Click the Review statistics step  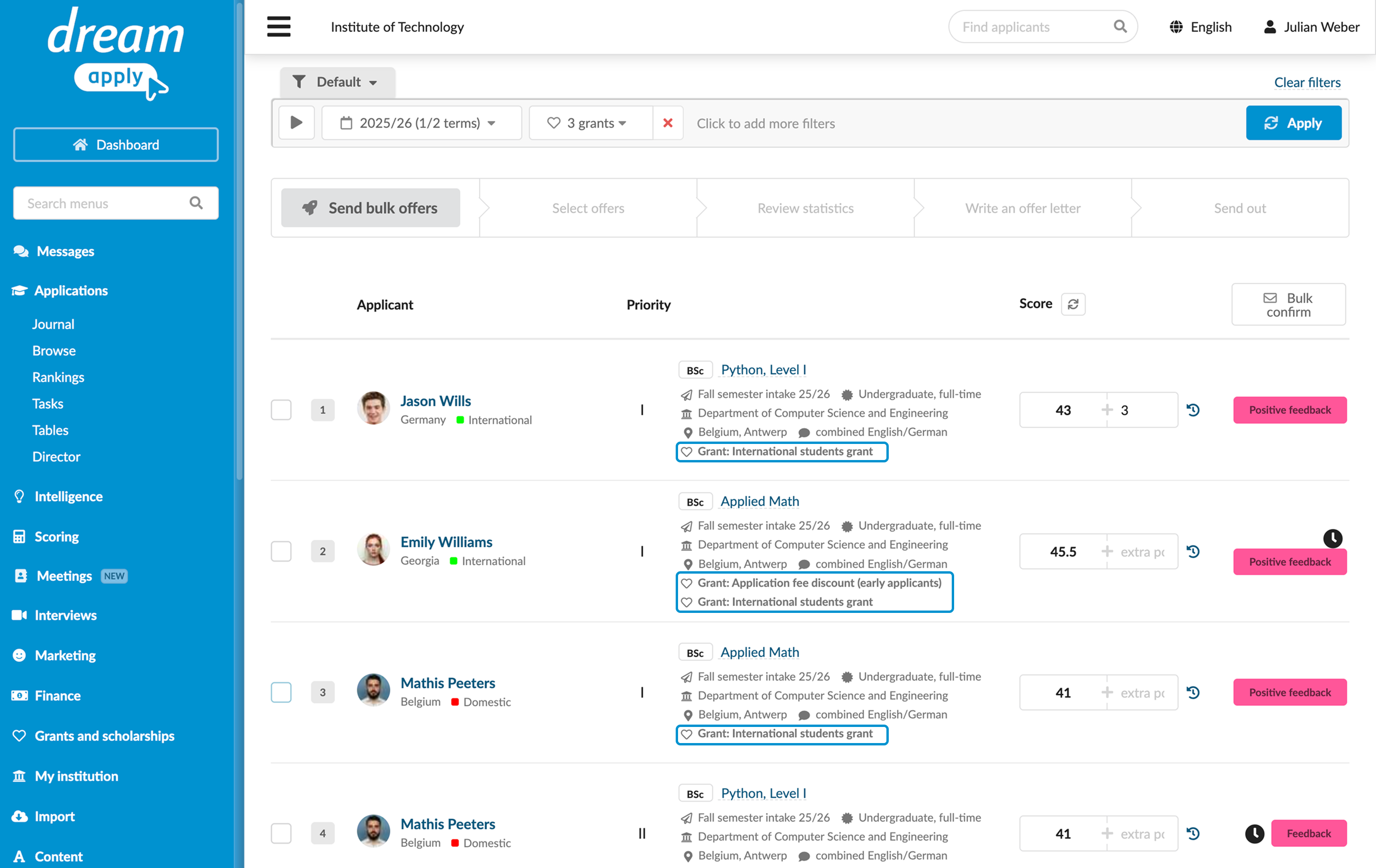click(805, 208)
